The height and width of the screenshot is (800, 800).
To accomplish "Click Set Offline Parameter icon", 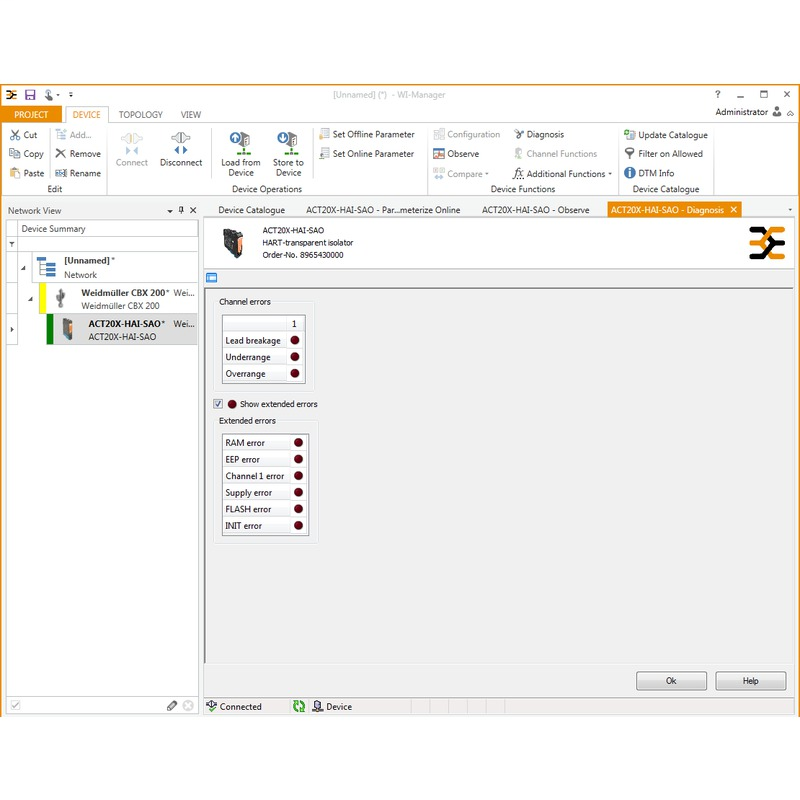I will 324,134.
